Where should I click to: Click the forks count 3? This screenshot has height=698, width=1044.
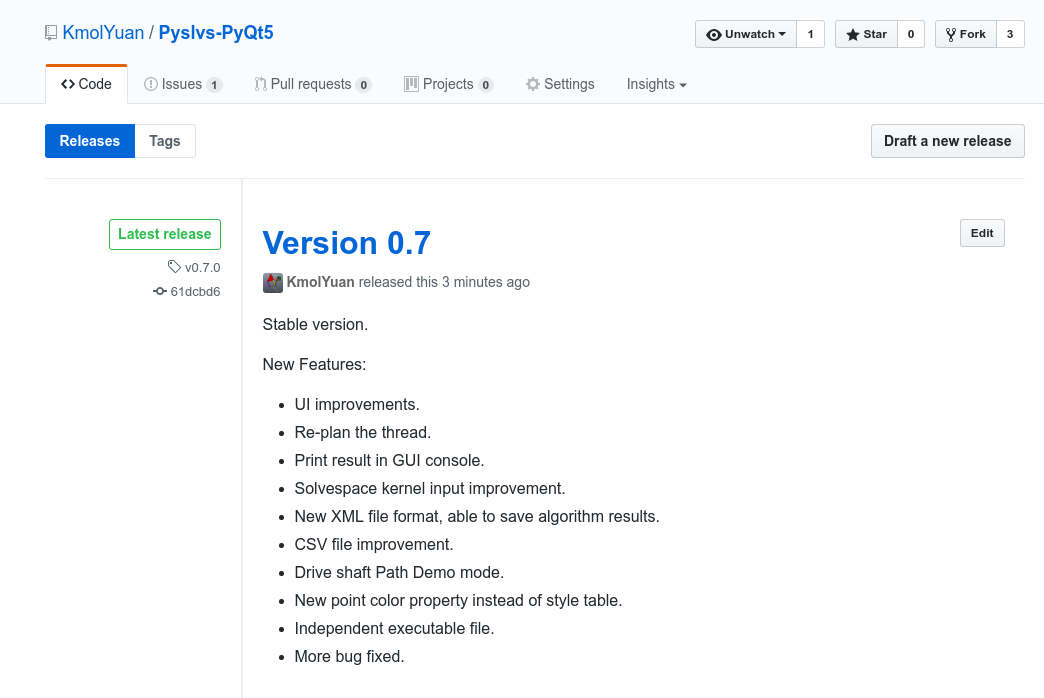point(1010,34)
